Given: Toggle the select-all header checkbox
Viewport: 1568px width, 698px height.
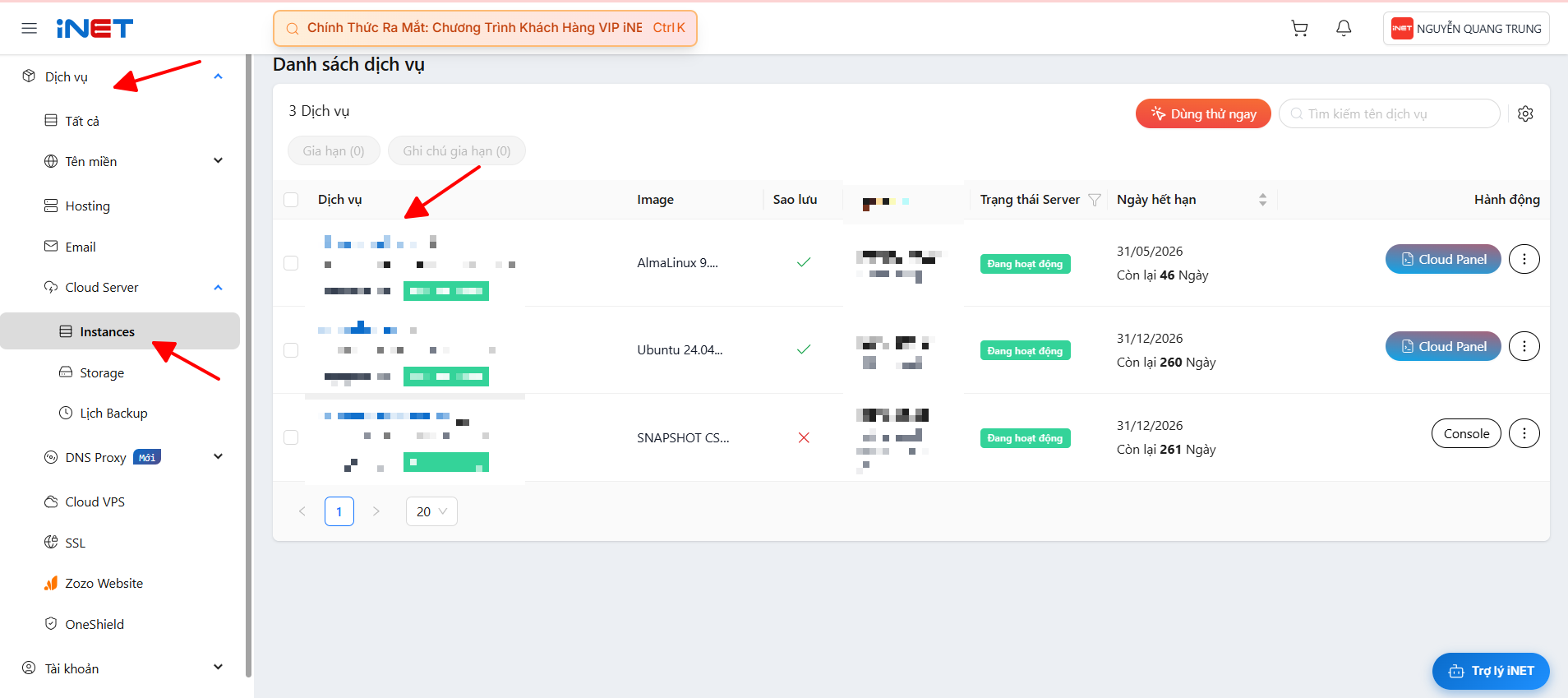Looking at the screenshot, I should (x=291, y=200).
